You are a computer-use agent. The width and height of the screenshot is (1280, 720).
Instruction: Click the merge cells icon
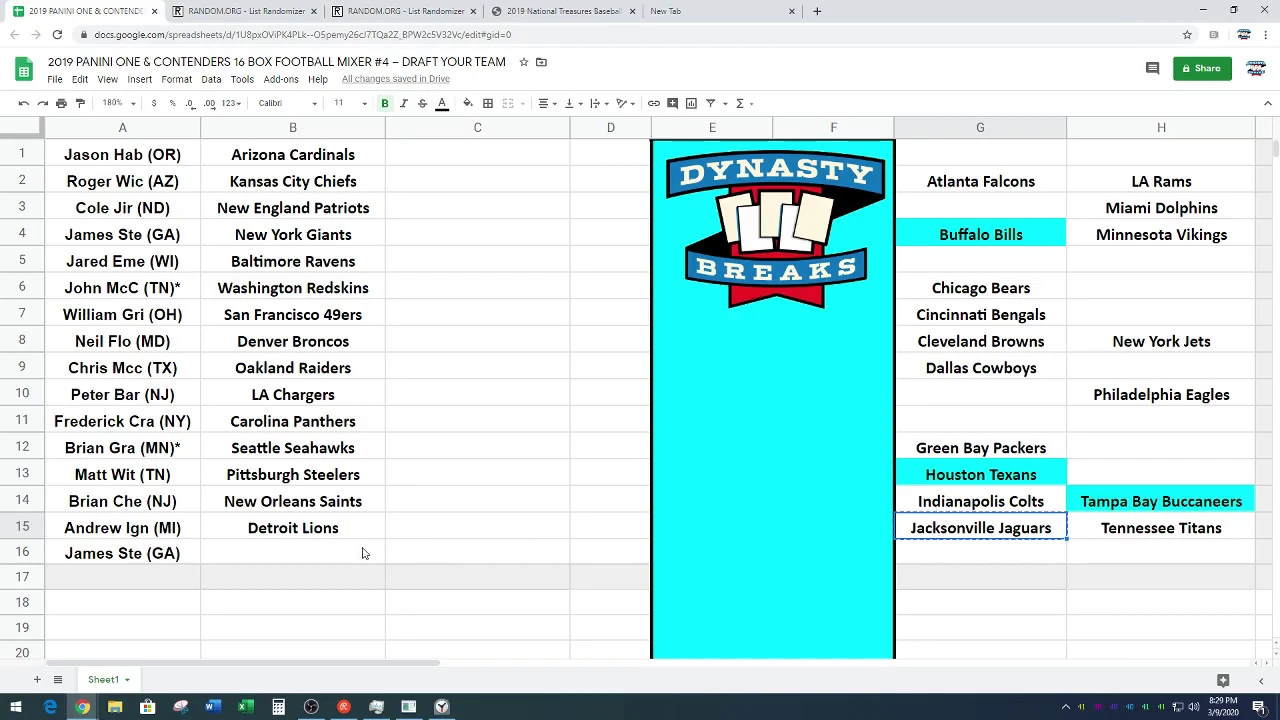pos(508,103)
